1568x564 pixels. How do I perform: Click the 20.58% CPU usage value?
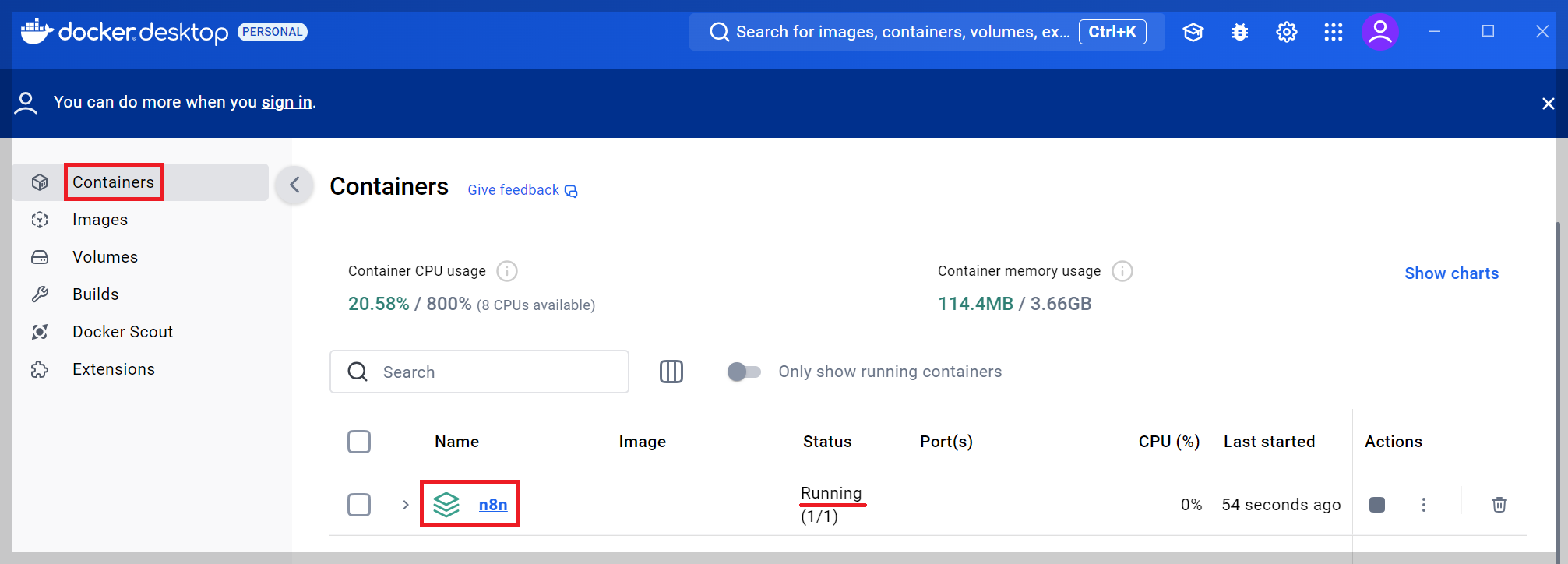(x=379, y=304)
